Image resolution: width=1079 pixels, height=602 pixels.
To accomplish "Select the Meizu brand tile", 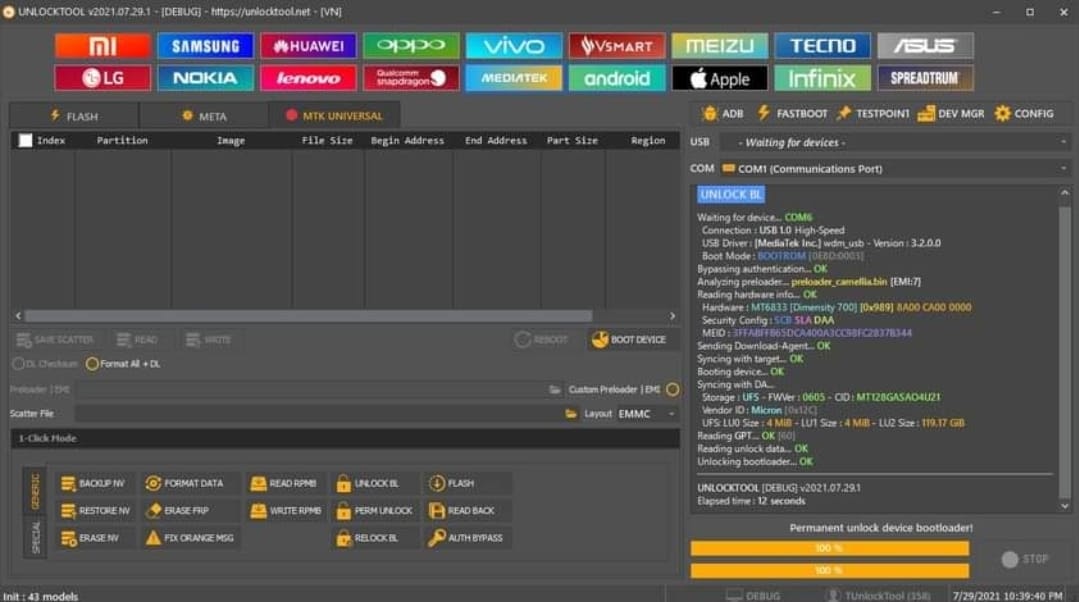I will (x=720, y=46).
